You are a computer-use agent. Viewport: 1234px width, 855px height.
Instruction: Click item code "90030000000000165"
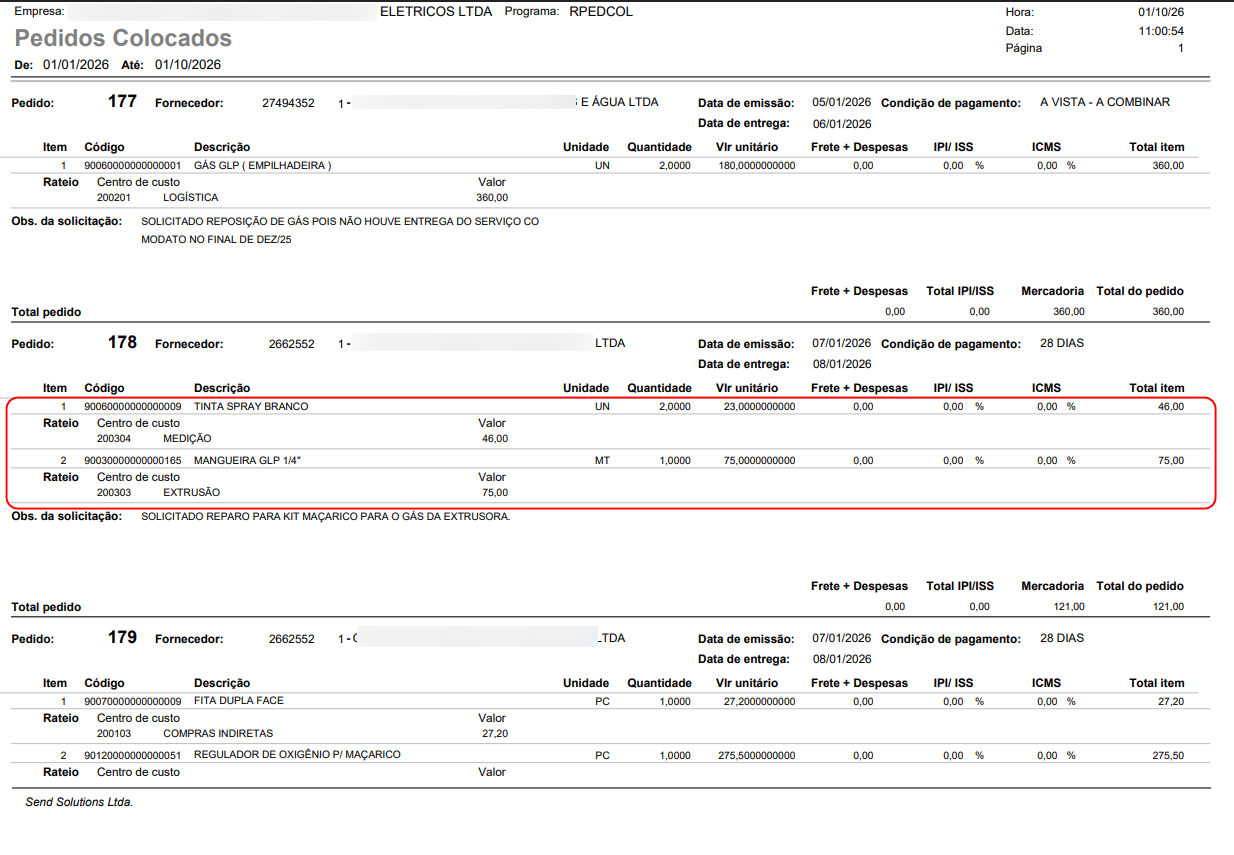pos(133,461)
